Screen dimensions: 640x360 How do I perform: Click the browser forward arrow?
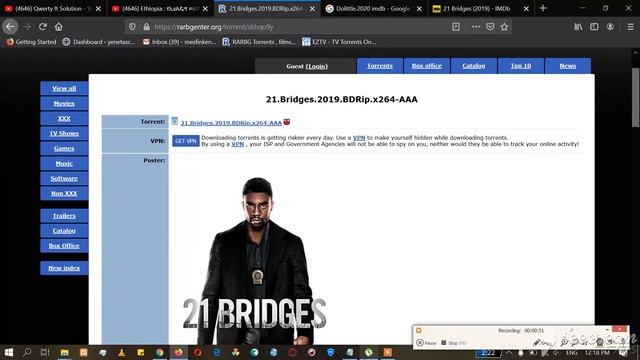(x=27, y=27)
